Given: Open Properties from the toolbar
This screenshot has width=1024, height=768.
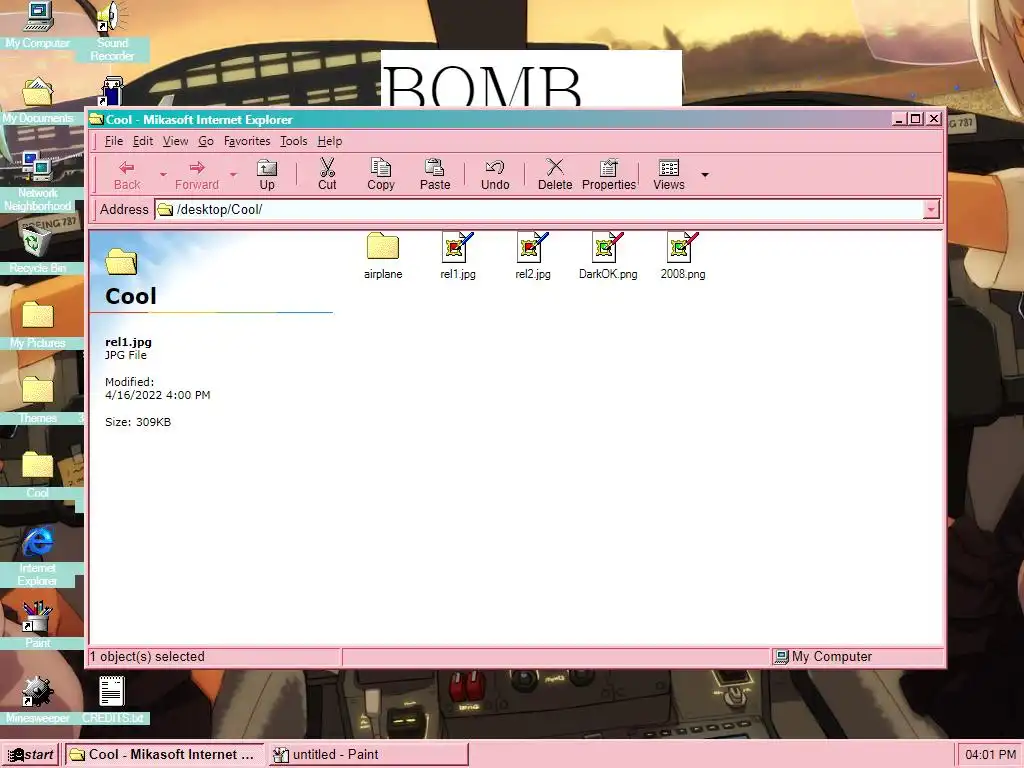Looking at the screenshot, I should [x=609, y=174].
